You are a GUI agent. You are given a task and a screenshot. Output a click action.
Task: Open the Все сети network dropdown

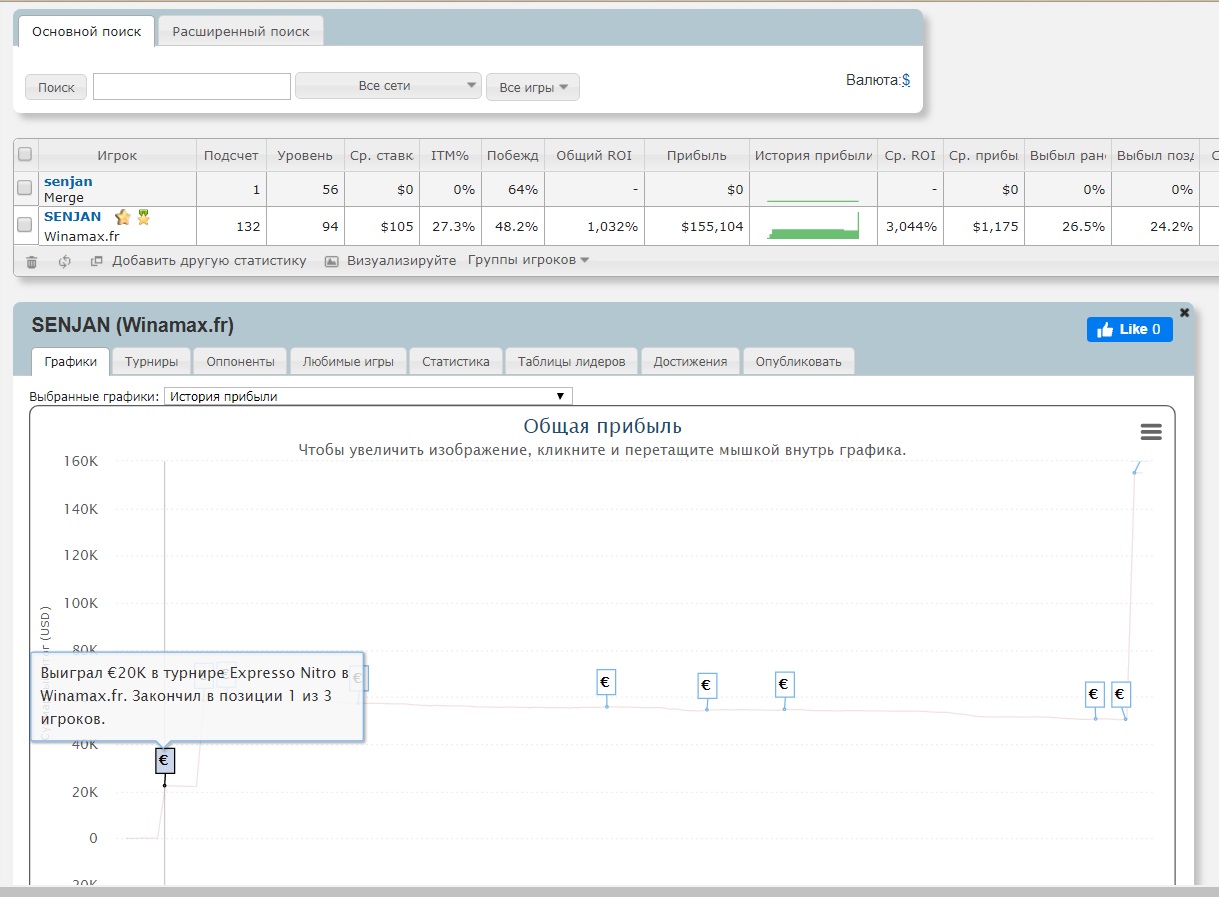388,86
